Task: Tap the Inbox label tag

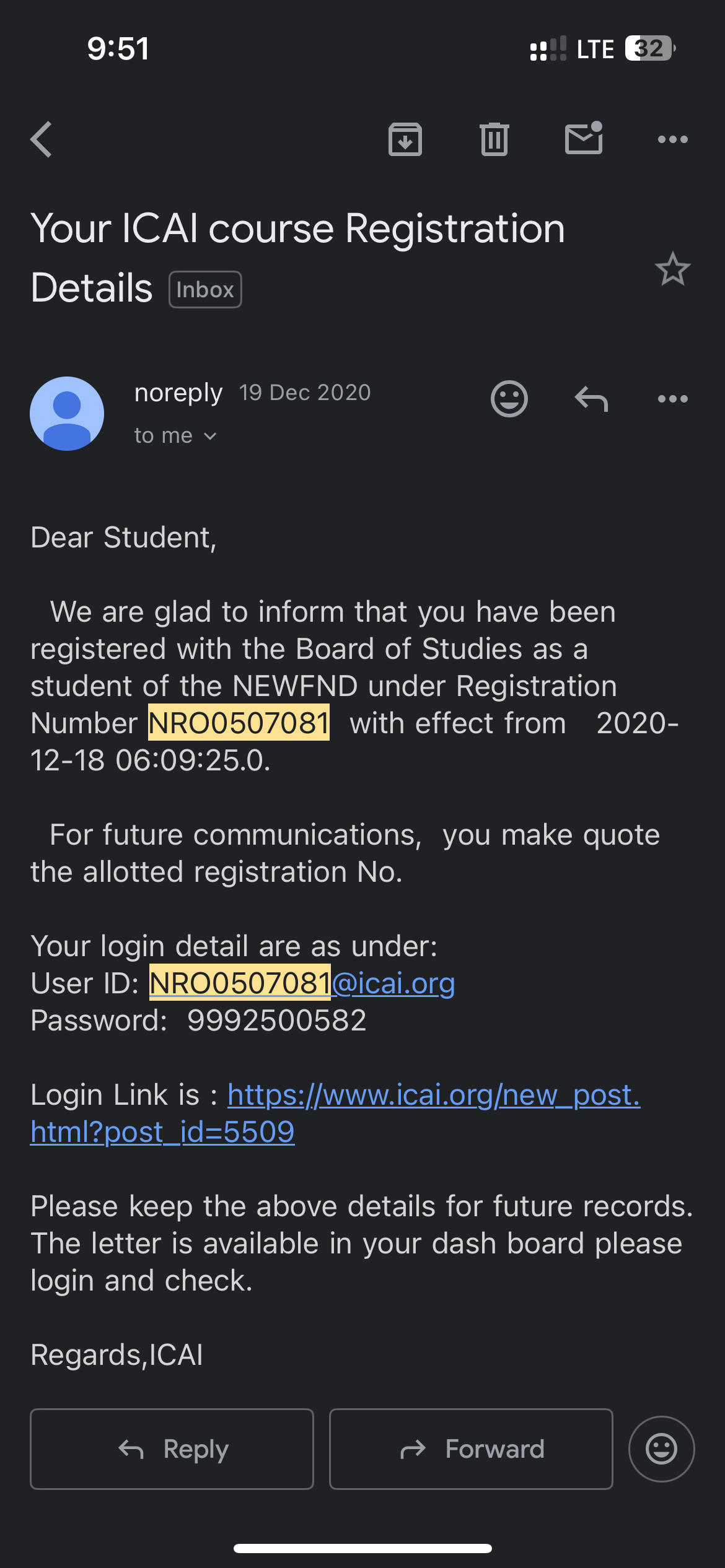Action: pos(205,290)
